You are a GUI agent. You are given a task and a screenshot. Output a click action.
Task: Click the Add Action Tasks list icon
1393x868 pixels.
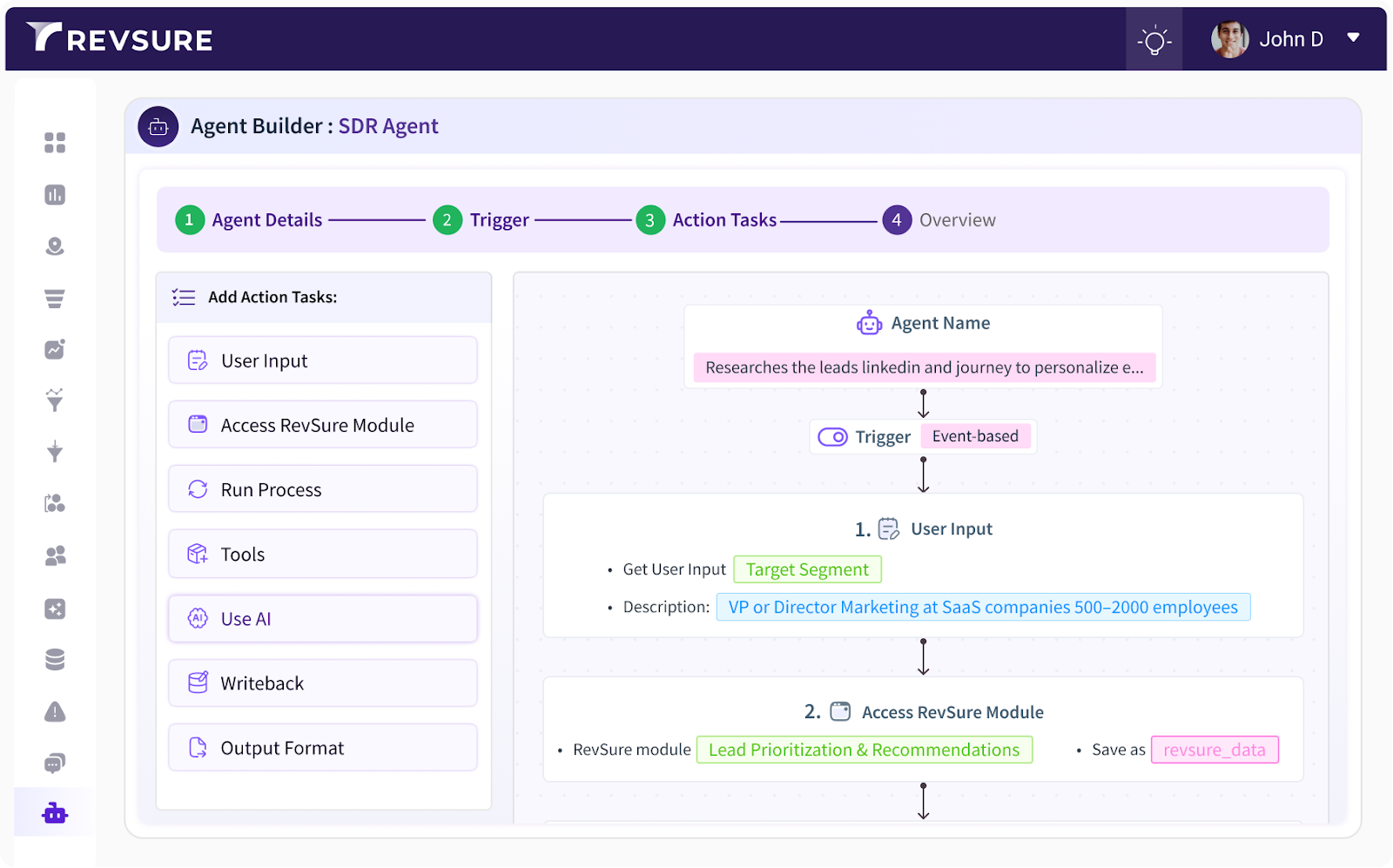pos(184,298)
